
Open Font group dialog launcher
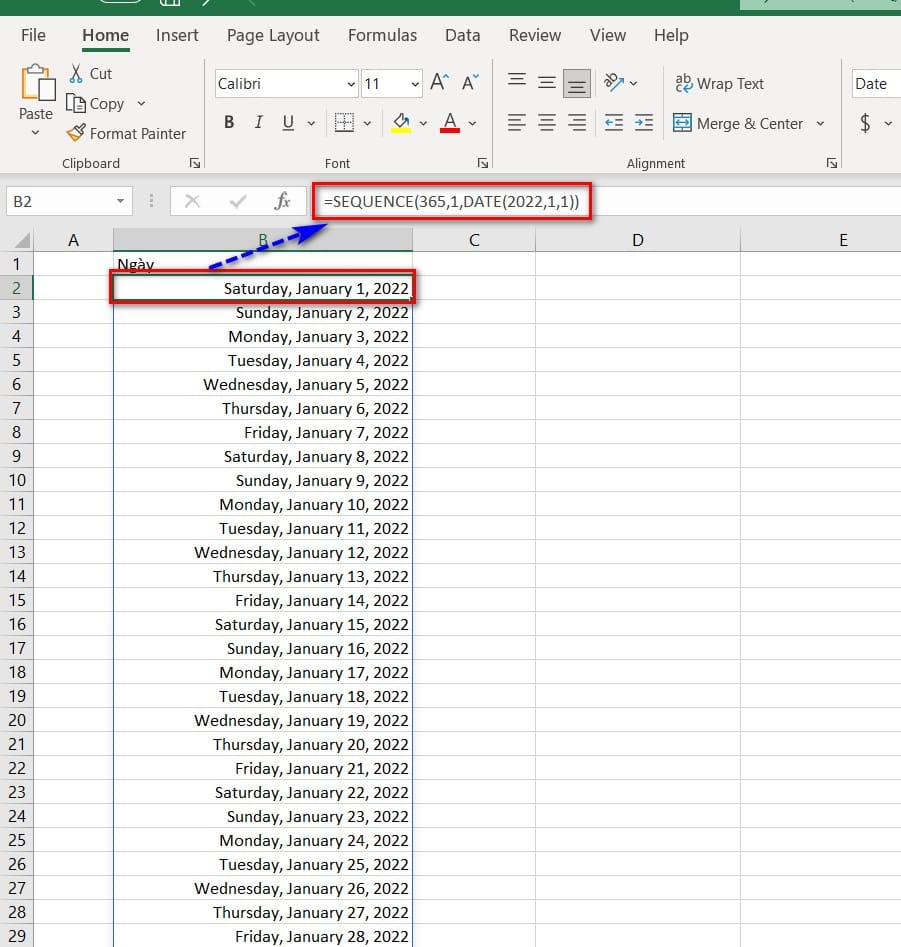pyautogui.click(x=483, y=163)
